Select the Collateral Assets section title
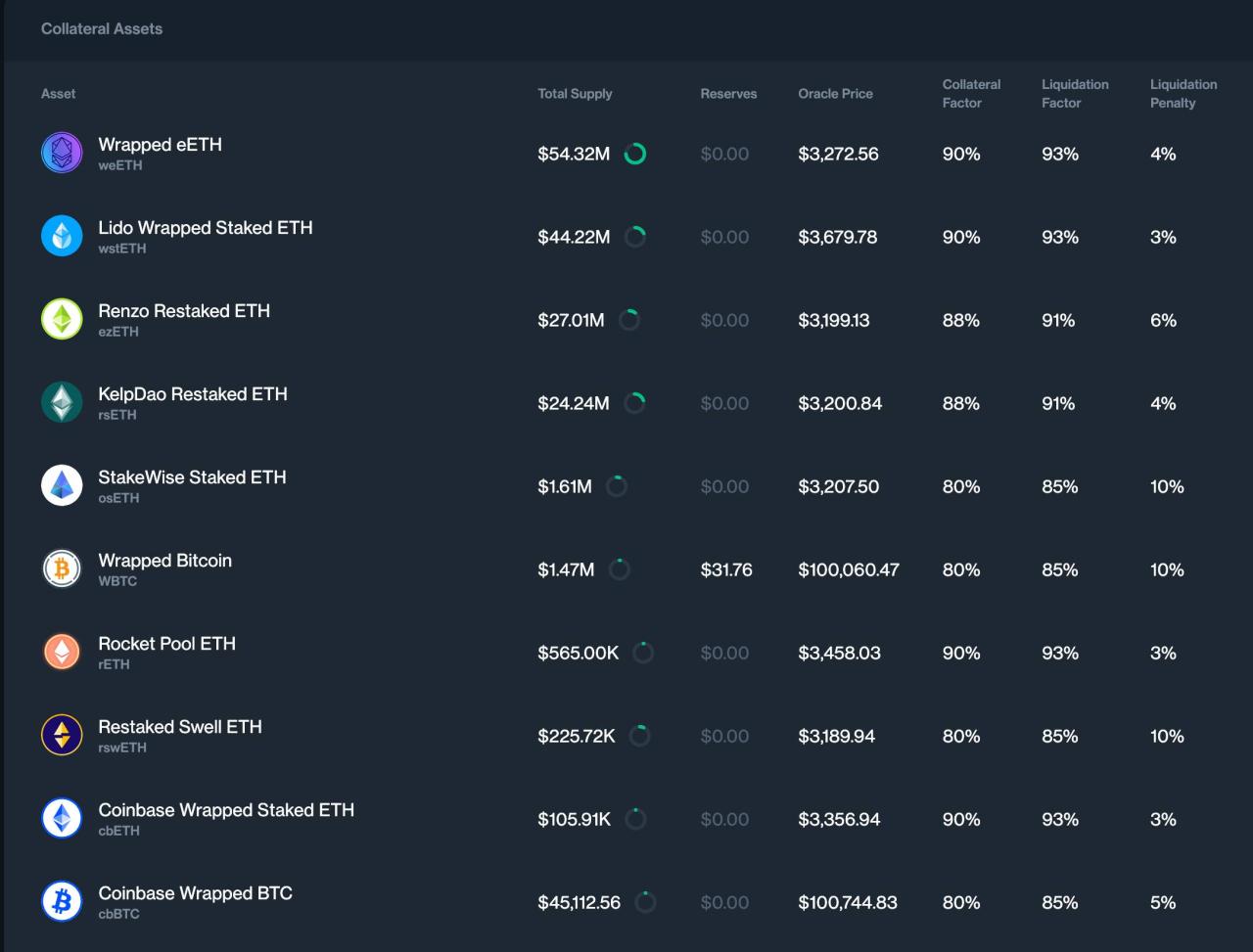Screen dimensions: 1253x952 click(102, 29)
